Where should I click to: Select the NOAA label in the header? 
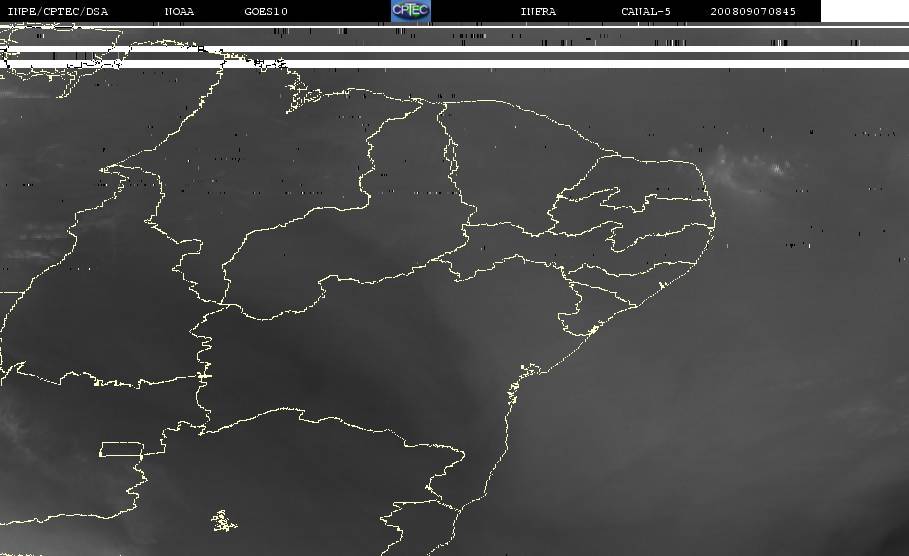(x=180, y=12)
